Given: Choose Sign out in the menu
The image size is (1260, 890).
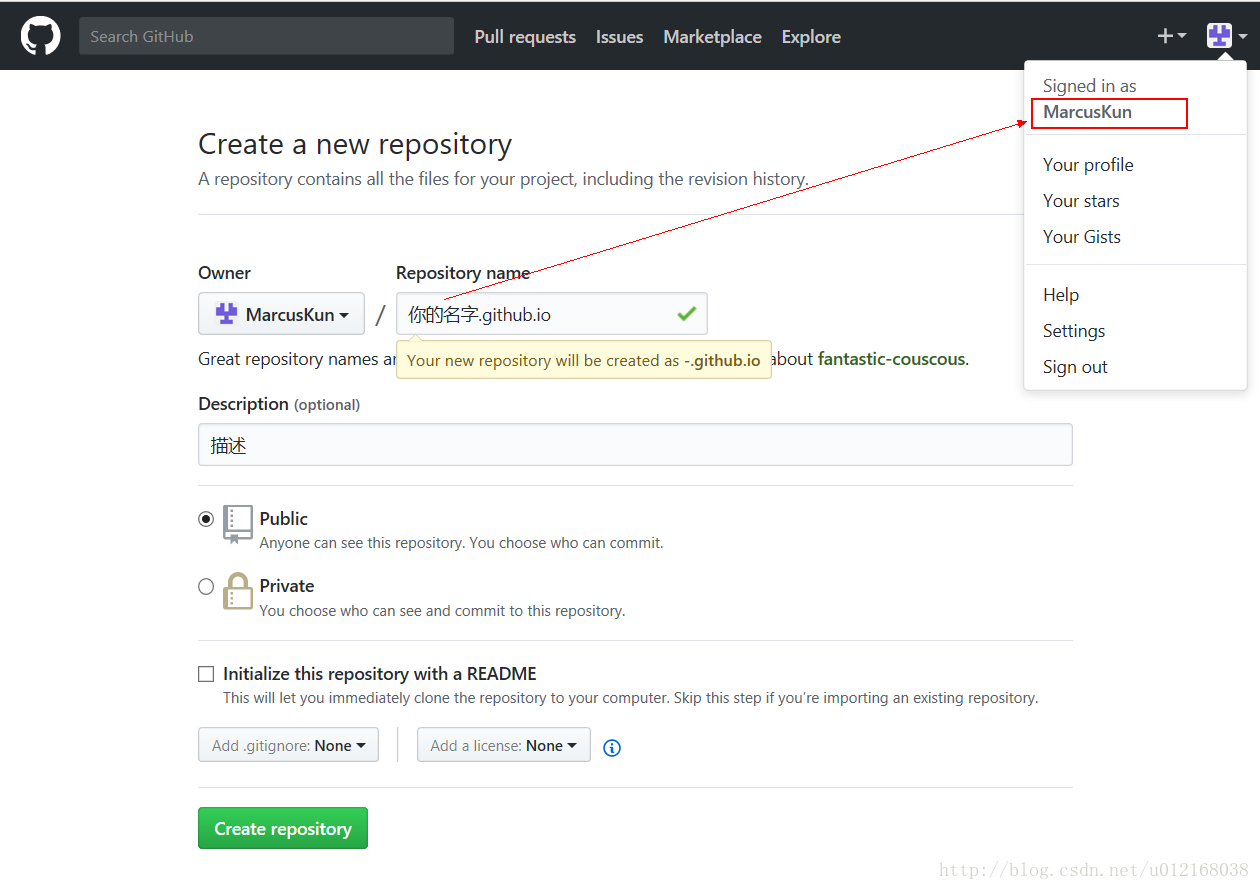Looking at the screenshot, I should (x=1075, y=367).
